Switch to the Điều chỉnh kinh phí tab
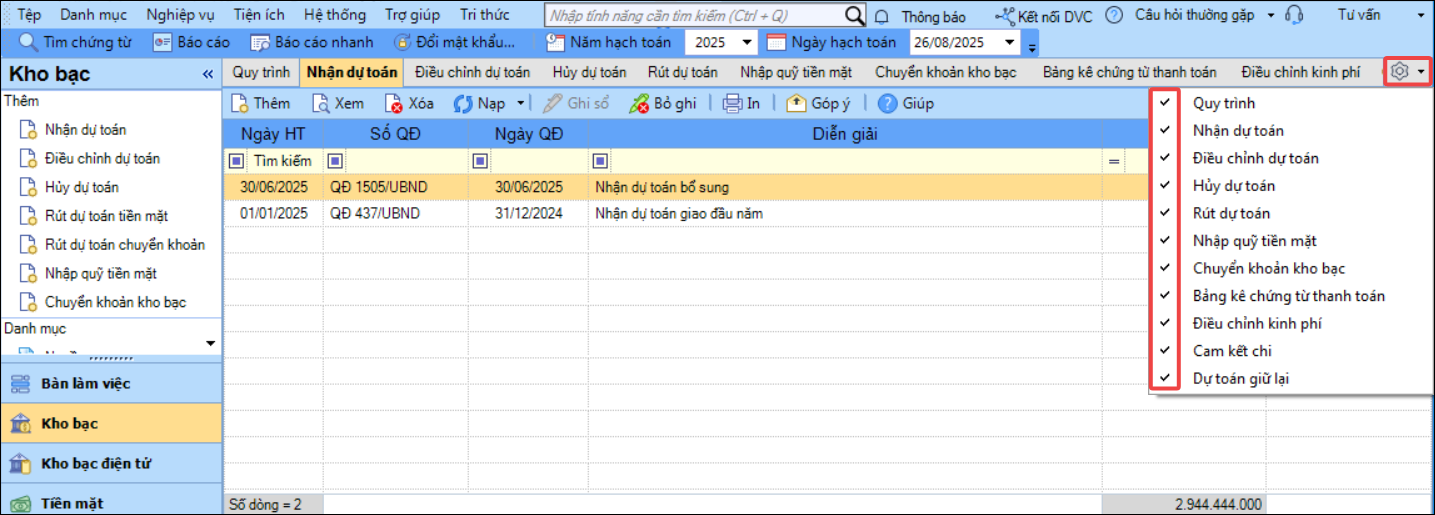 (1301, 72)
